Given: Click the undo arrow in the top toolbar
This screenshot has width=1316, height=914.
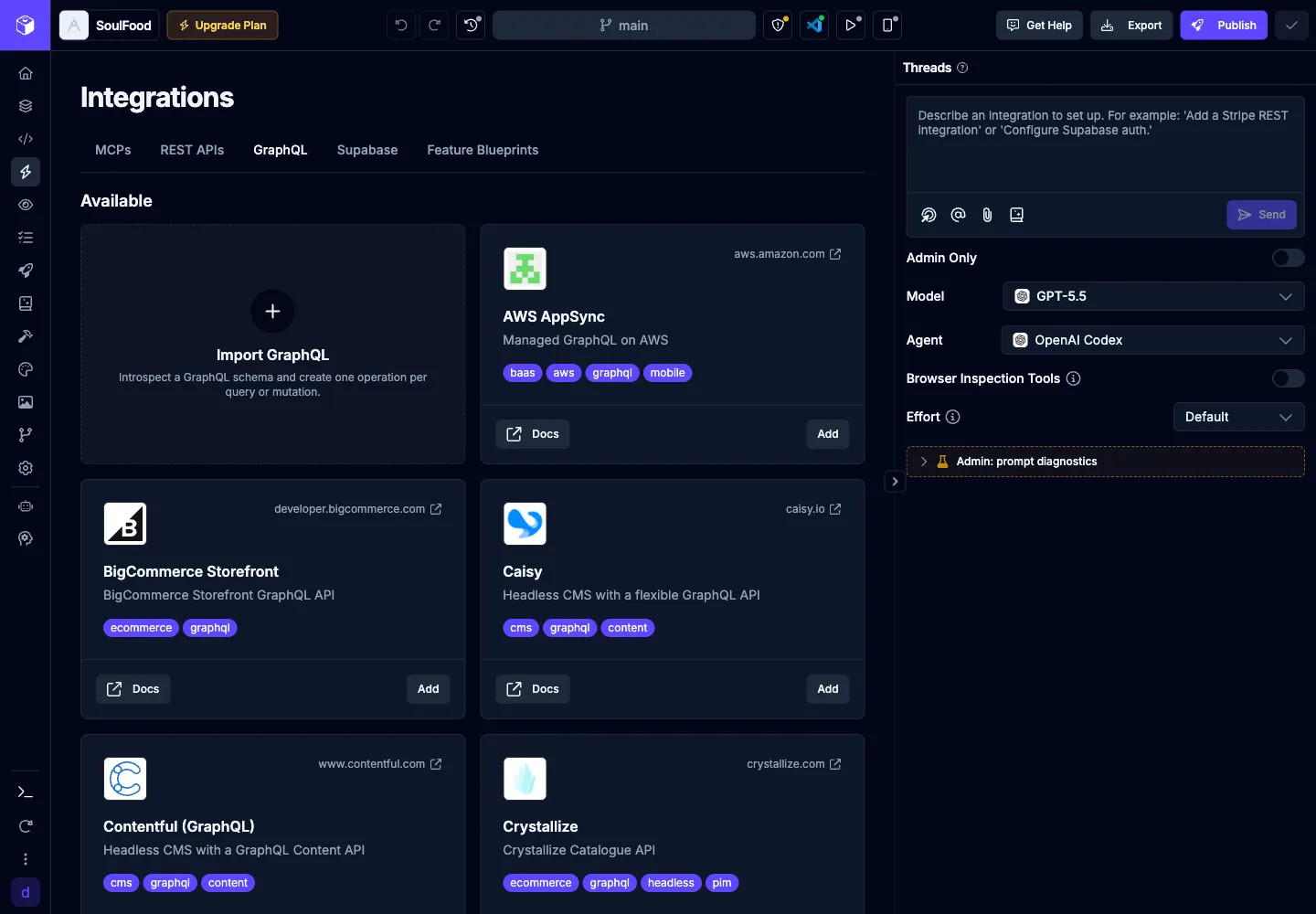Looking at the screenshot, I should tap(401, 26).
